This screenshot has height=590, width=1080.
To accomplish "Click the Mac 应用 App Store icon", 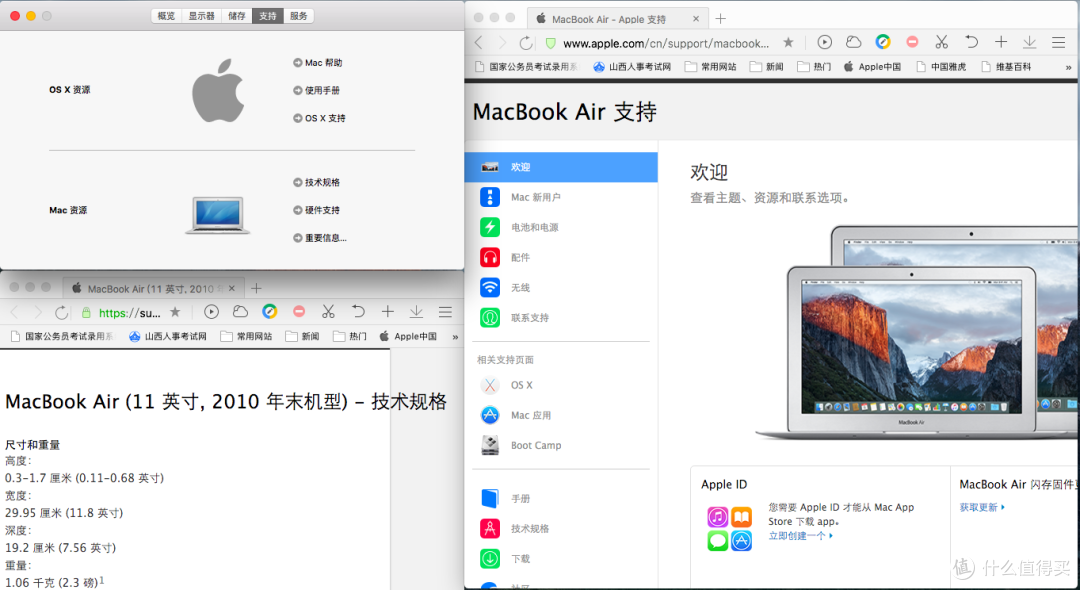I will [x=490, y=415].
